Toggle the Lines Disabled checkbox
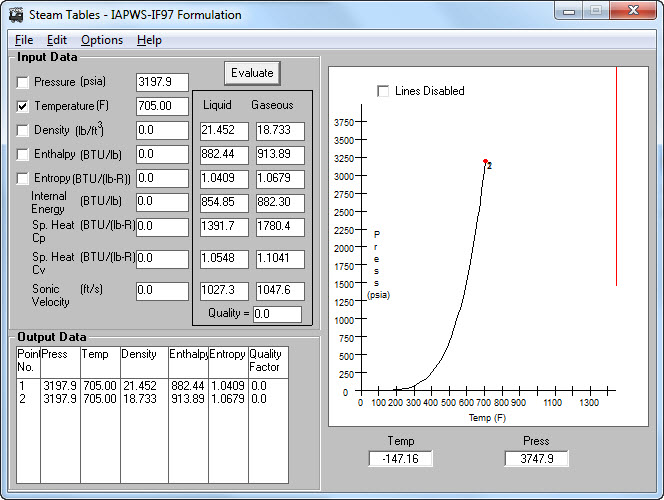 pos(383,91)
